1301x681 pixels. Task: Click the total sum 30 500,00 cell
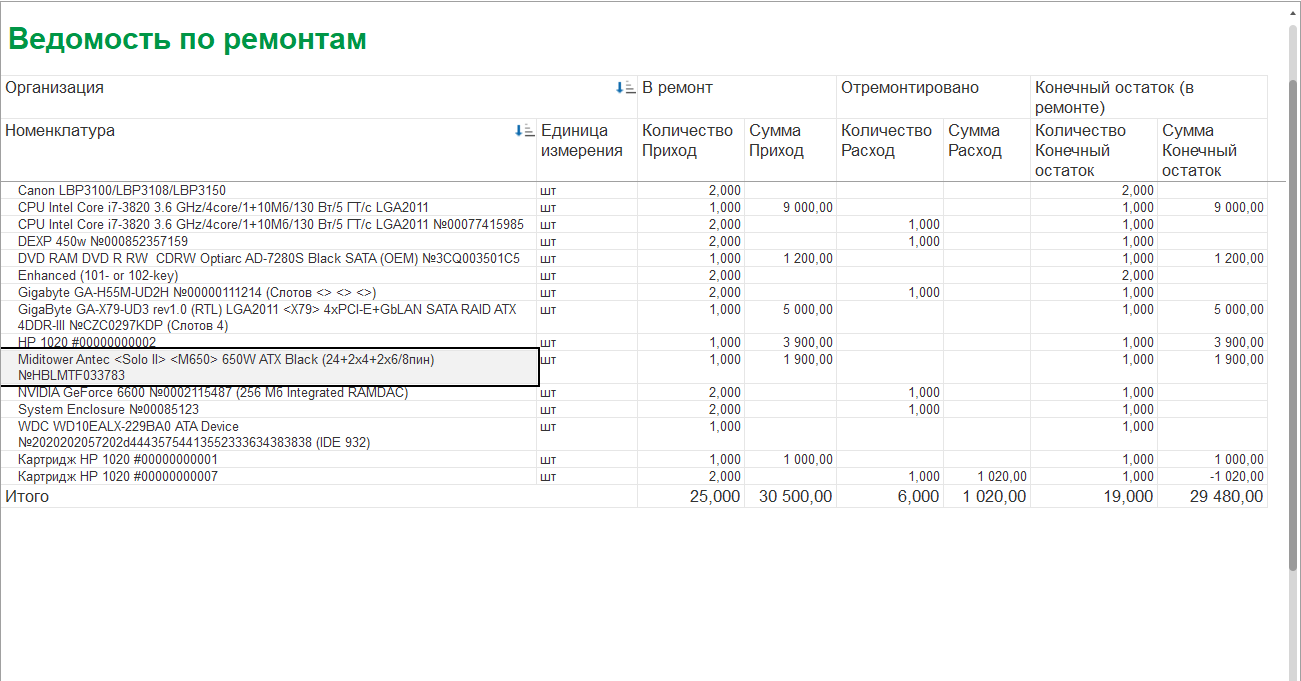(x=795, y=497)
